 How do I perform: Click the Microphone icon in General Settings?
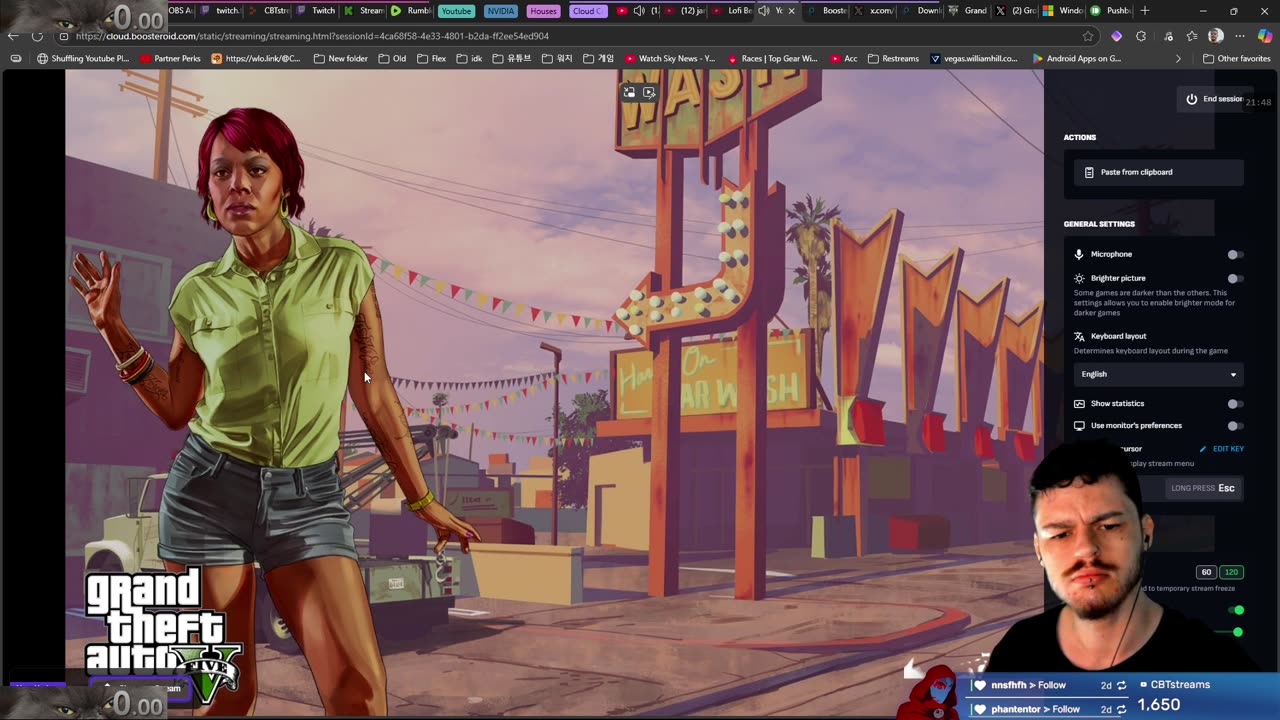point(1079,254)
